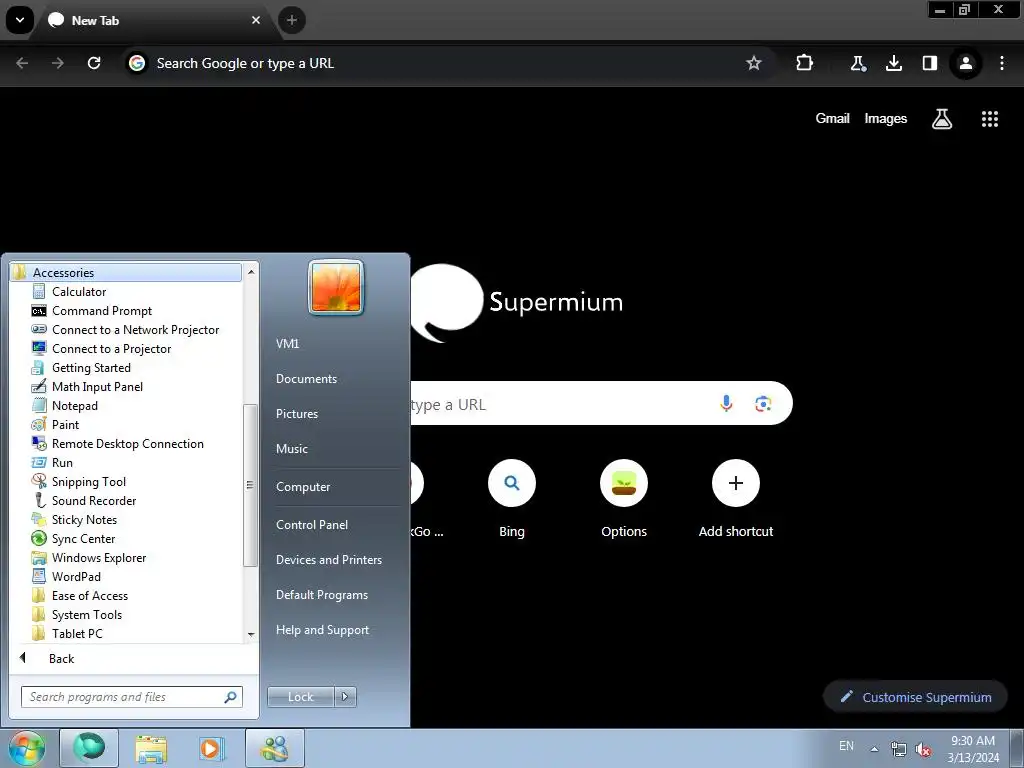
Task: Open Windows Media Player taskbar icon
Action: coord(212,748)
